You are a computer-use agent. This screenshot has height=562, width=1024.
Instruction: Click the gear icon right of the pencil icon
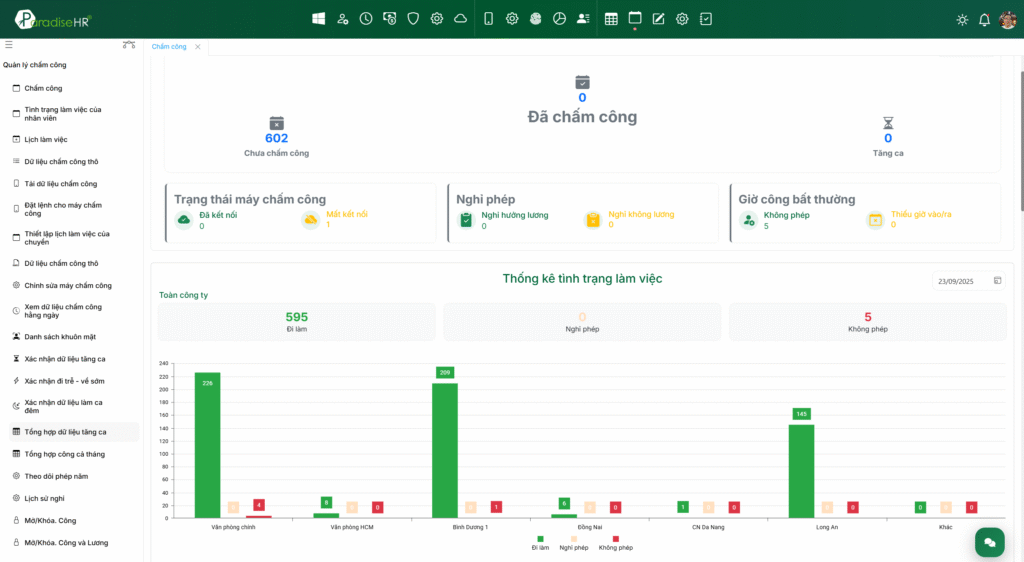(682, 19)
